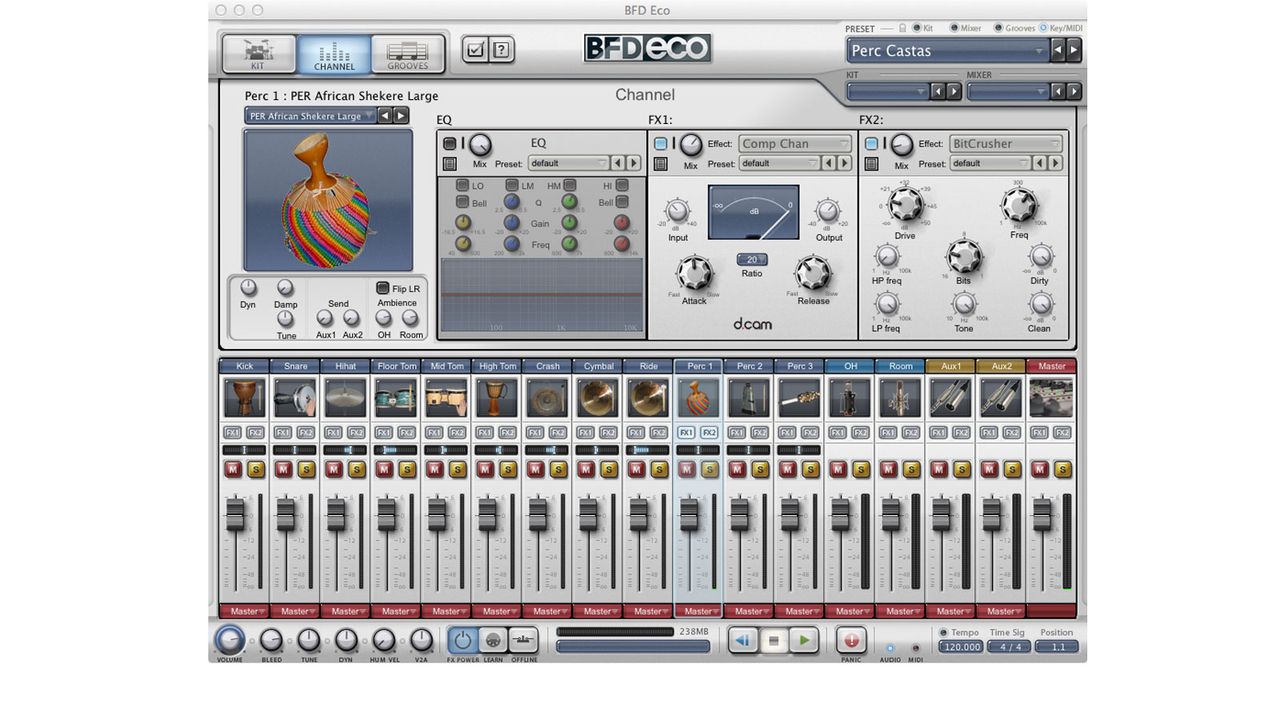1280x720 pixels.
Task: Start playback with the green play button
Action: 804,640
